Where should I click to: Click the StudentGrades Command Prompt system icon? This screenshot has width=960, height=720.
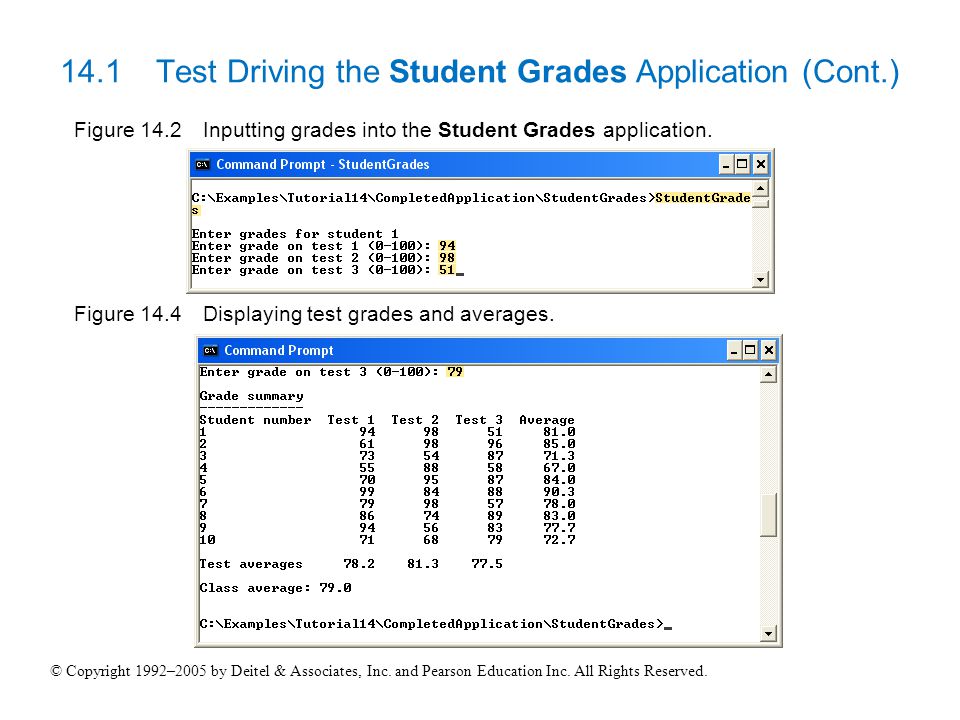(x=203, y=164)
